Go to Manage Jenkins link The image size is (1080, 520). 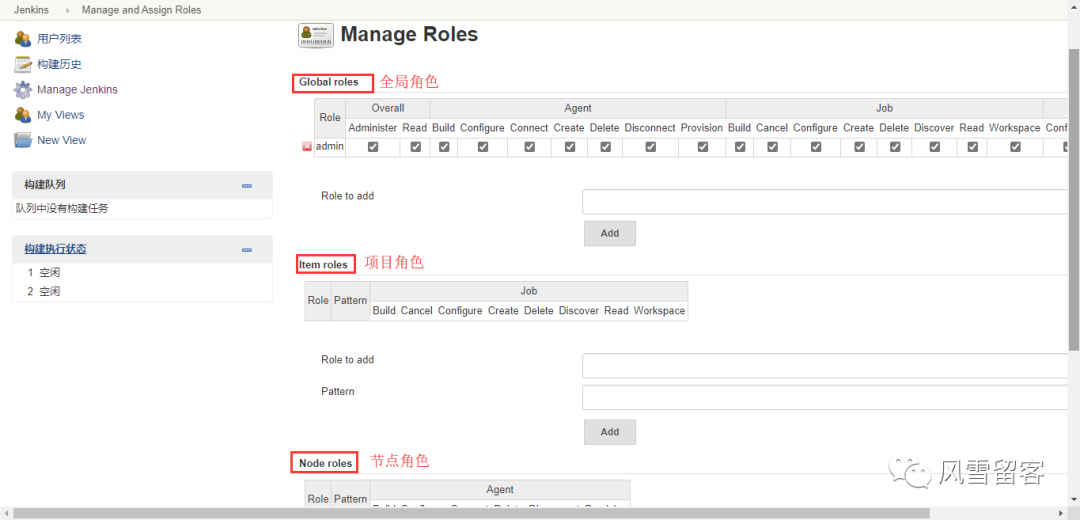(77, 90)
